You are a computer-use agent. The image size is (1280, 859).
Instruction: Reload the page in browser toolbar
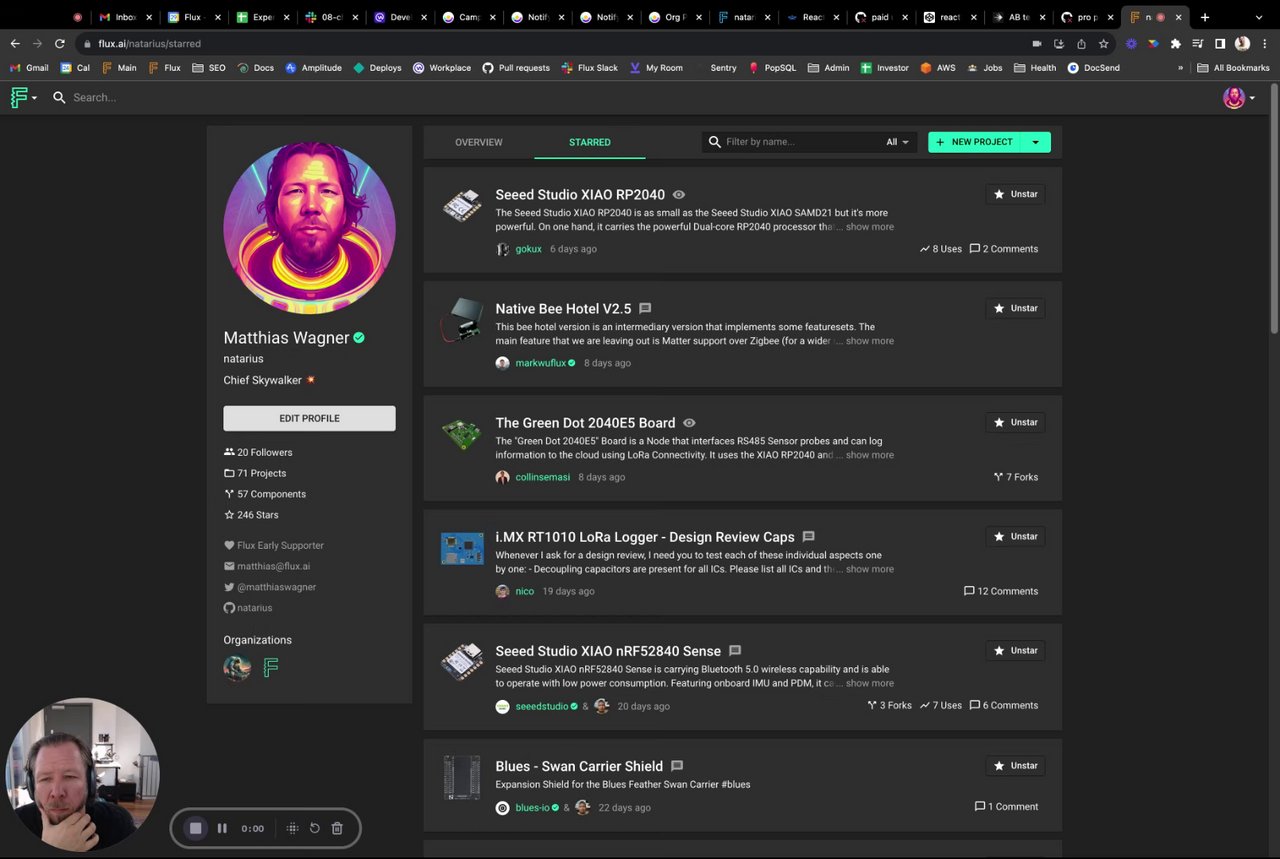coord(60,44)
